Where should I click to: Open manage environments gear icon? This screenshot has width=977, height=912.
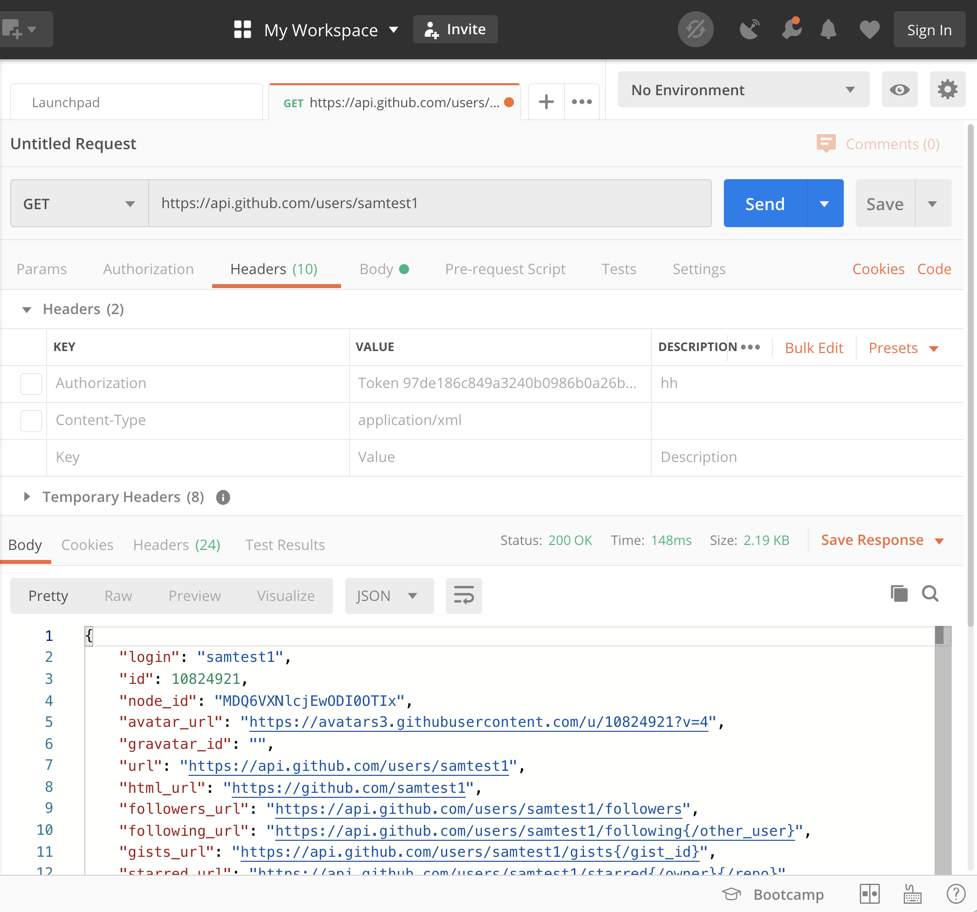947,90
